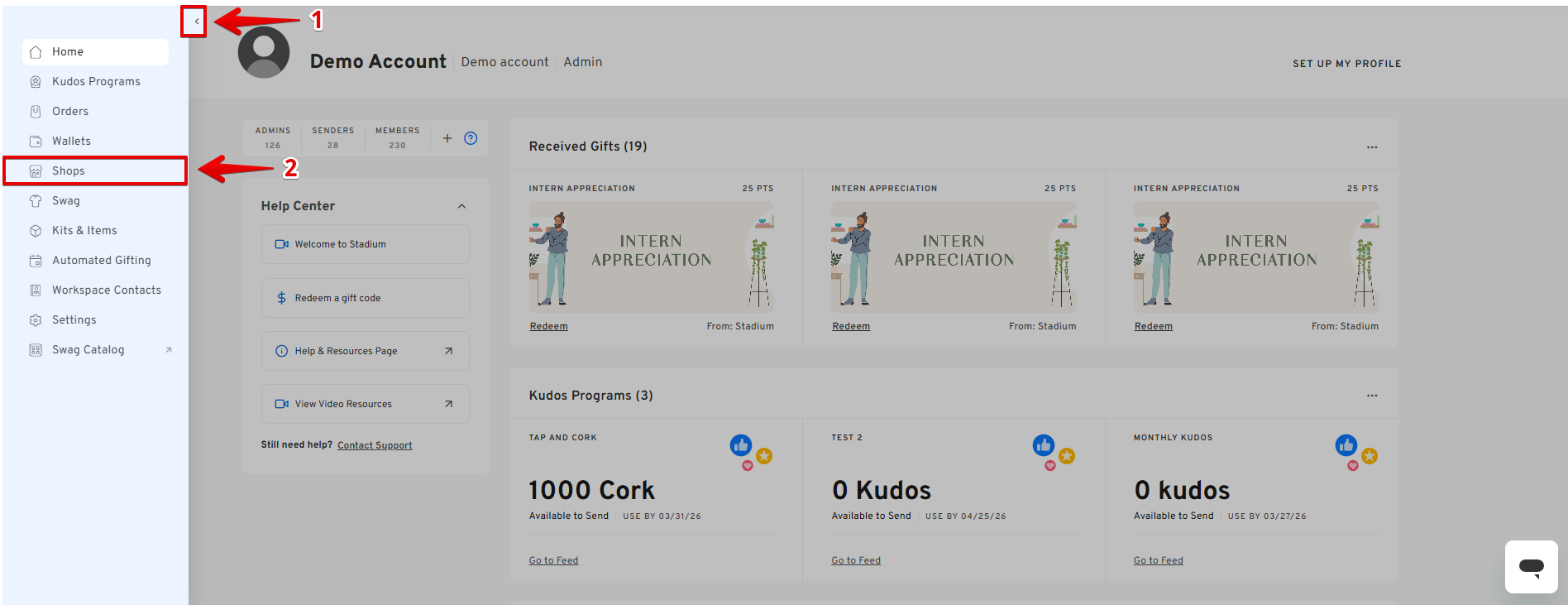Image resolution: width=1568 pixels, height=605 pixels.
Task: Click the Wallets icon in the sidebar
Action: pyautogui.click(x=36, y=142)
